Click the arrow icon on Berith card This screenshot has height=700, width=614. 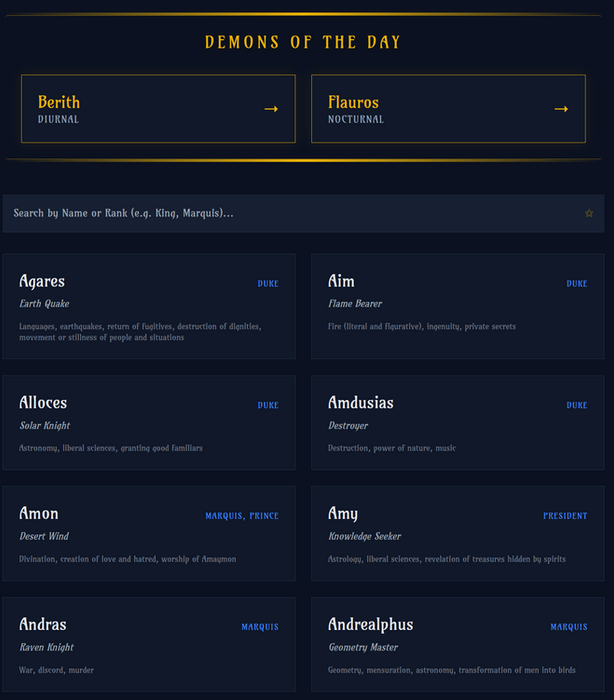pyautogui.click(x=271, y=109)
